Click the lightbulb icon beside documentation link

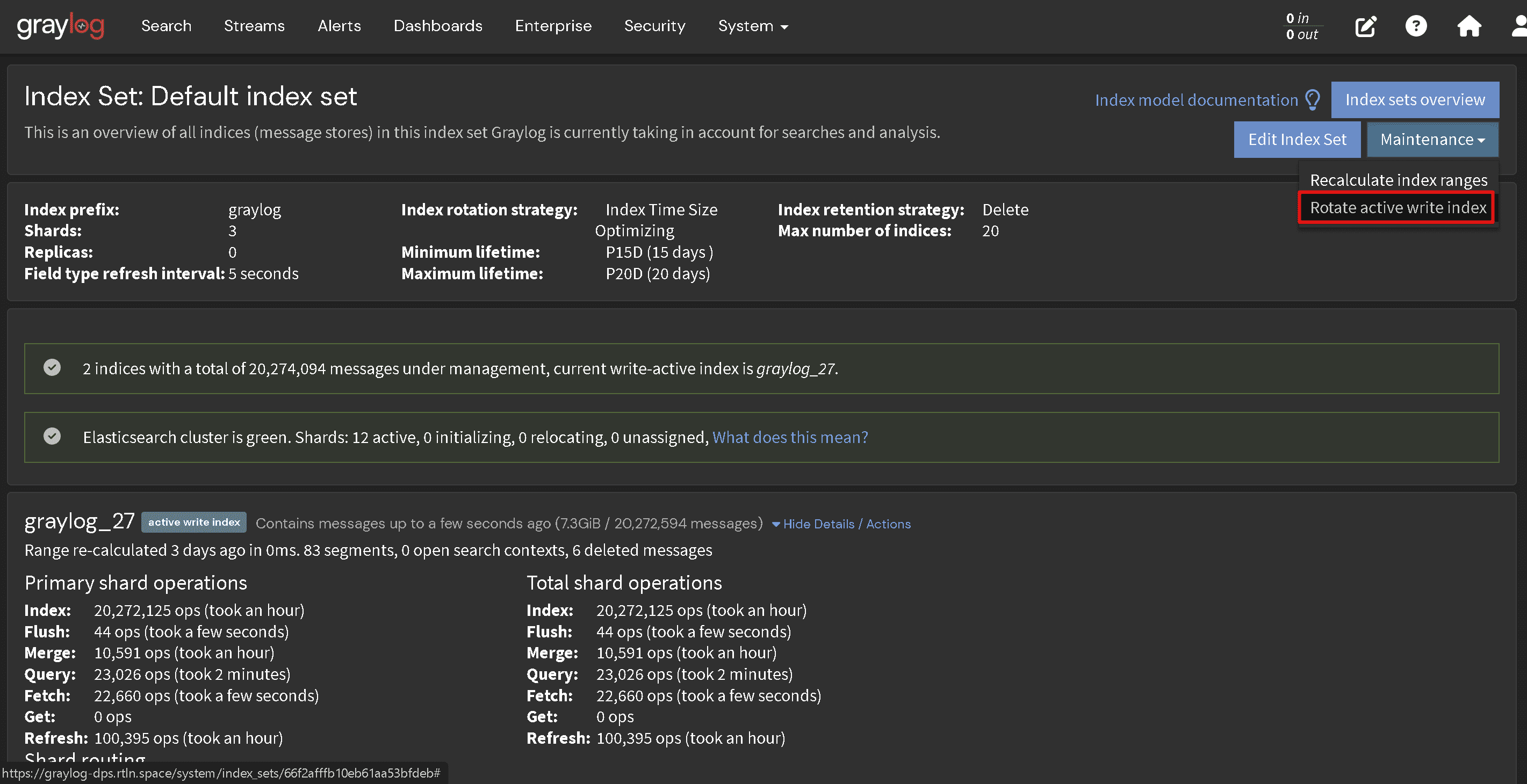(1313, 99)
